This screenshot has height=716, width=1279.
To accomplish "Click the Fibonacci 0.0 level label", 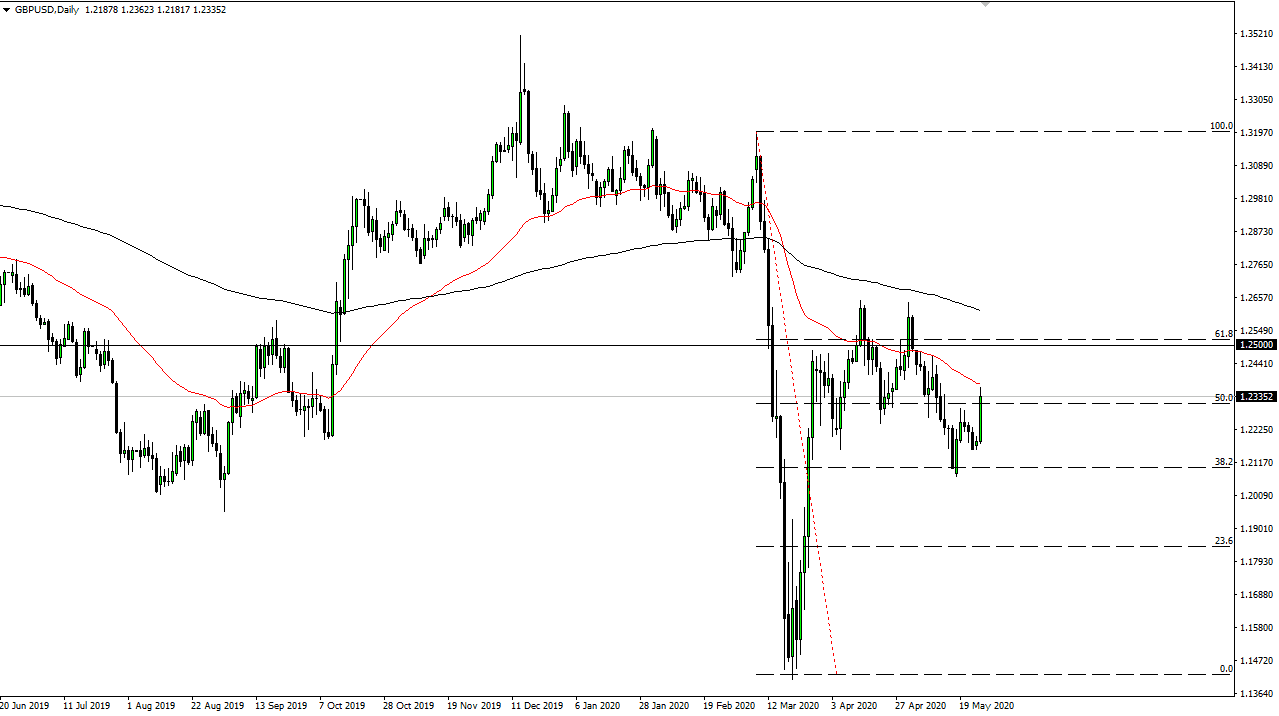I will 1224,668.
